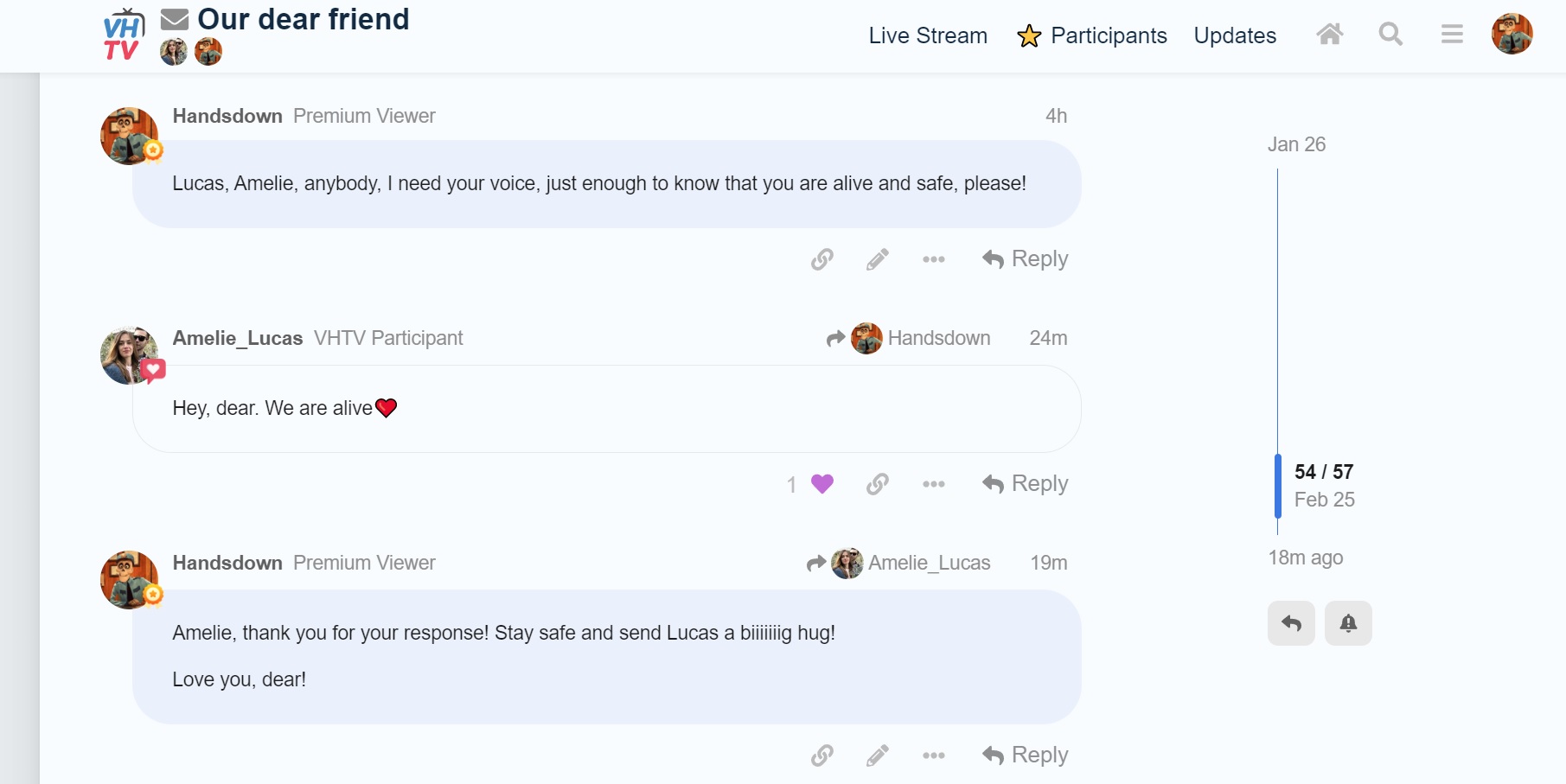Screen dimensions: 1566x784
Task: Open the hamburger menu
Action: (1452, 35)
